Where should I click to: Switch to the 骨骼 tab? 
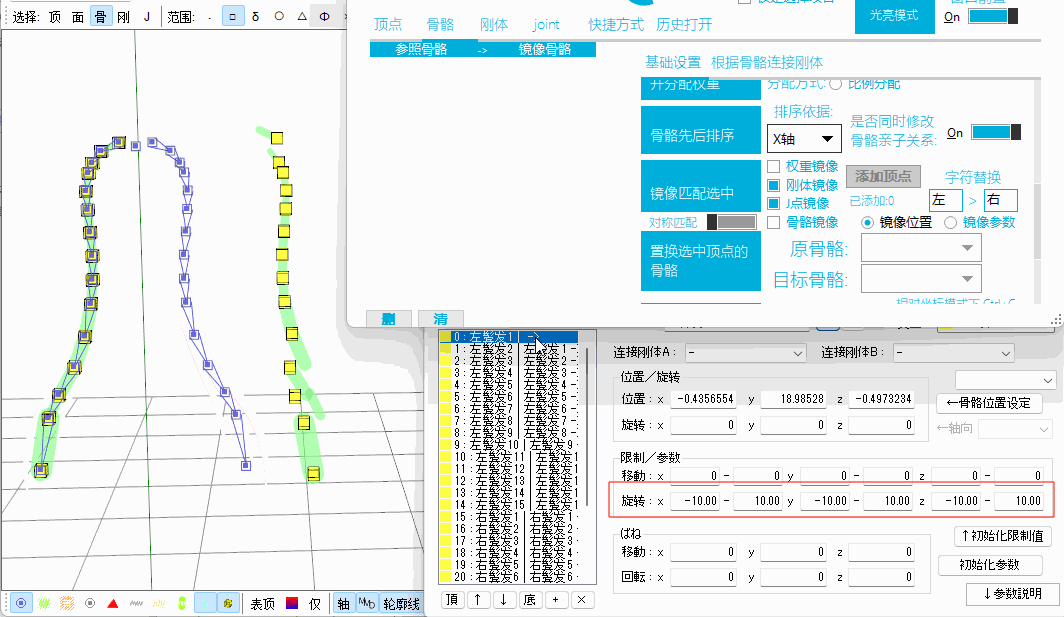(x=440, y=24)
